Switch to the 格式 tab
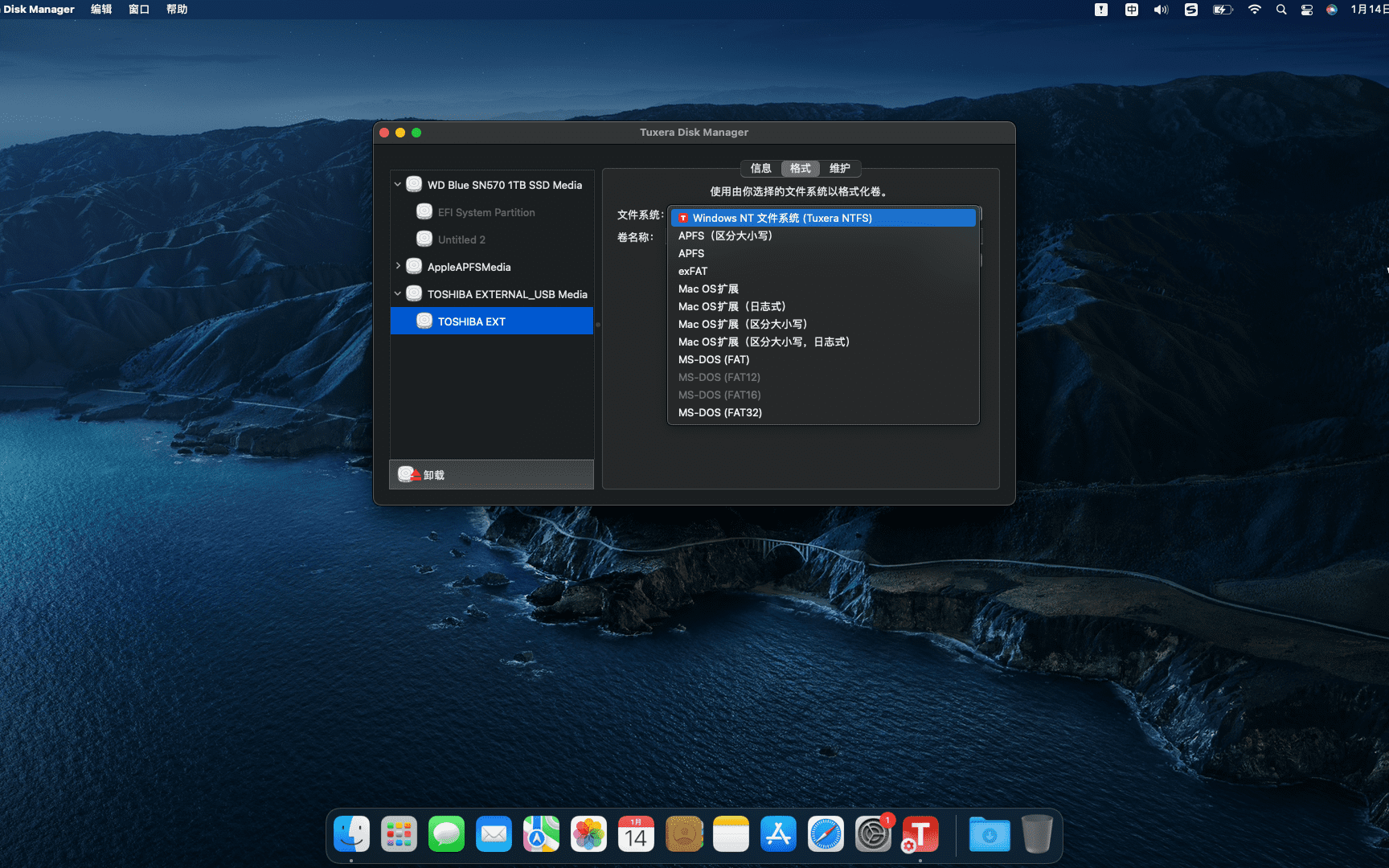The width and height of the screenshot is (1389, 868). point(801,168)
